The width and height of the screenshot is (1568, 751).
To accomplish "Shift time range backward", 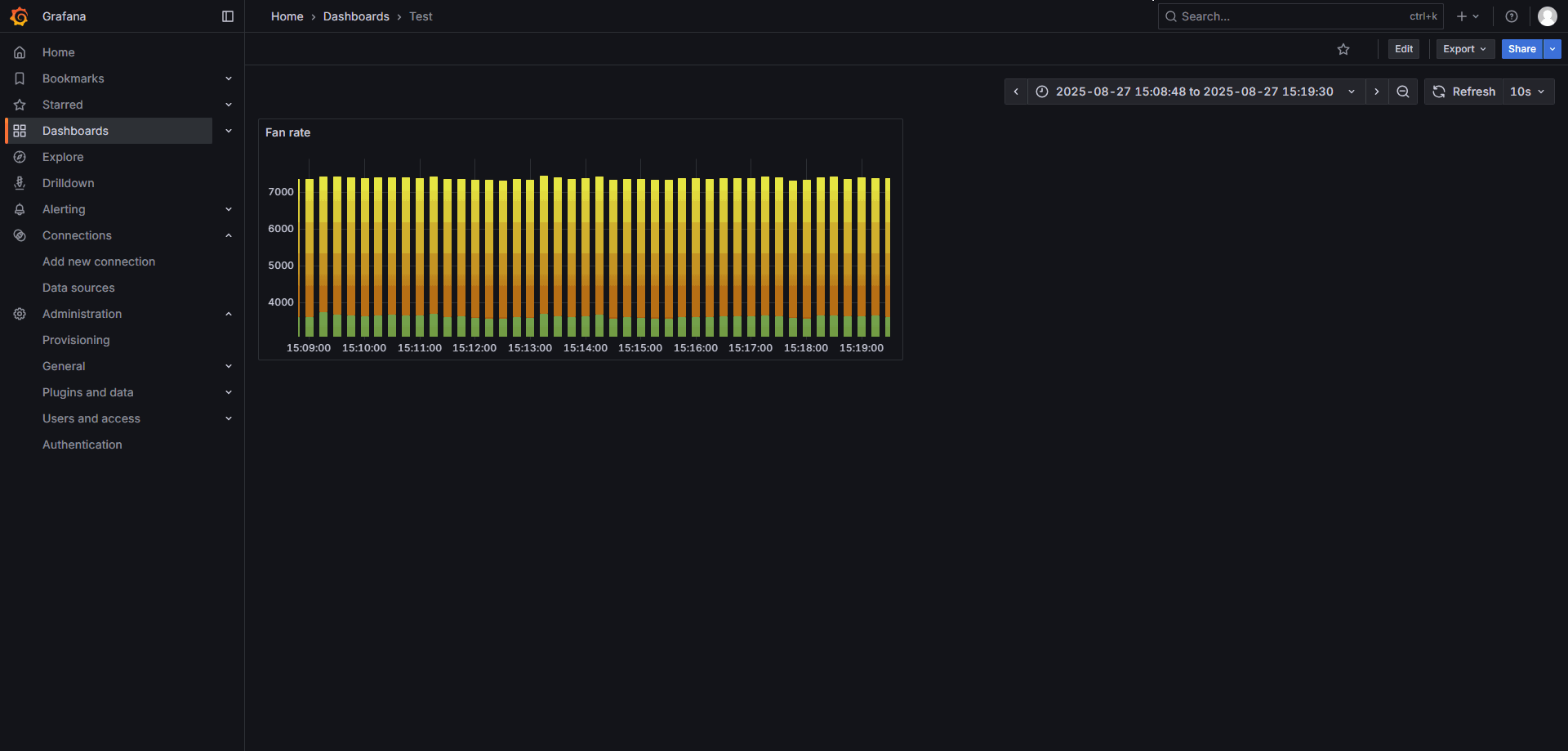I will [1016, 92].
